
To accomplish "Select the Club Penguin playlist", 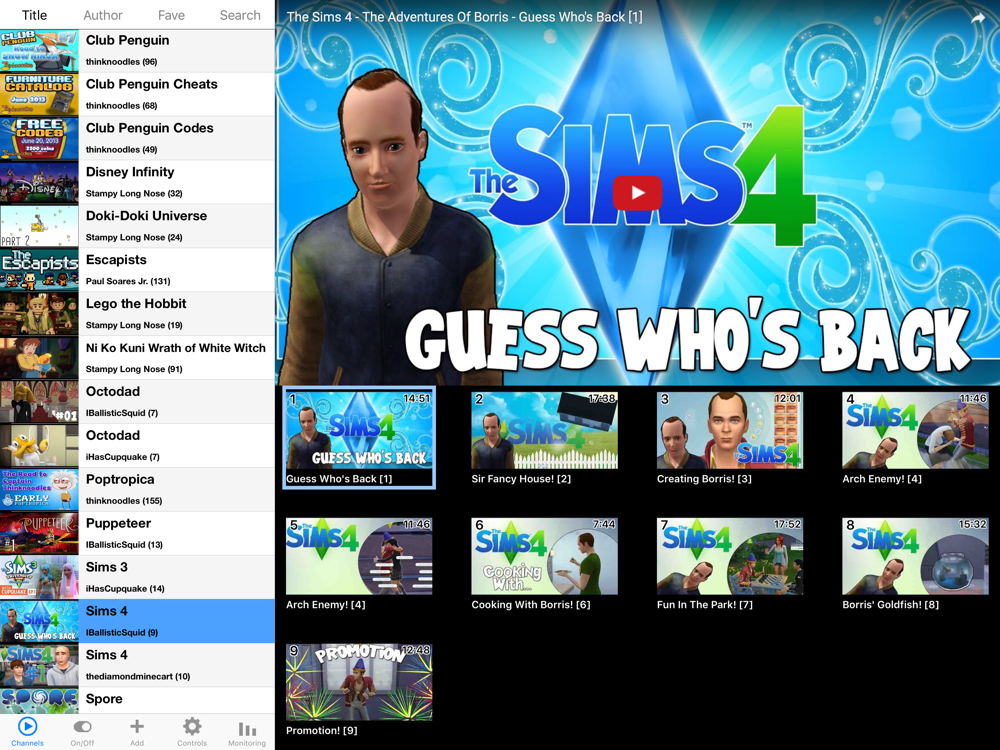I will tap(137, 50).
